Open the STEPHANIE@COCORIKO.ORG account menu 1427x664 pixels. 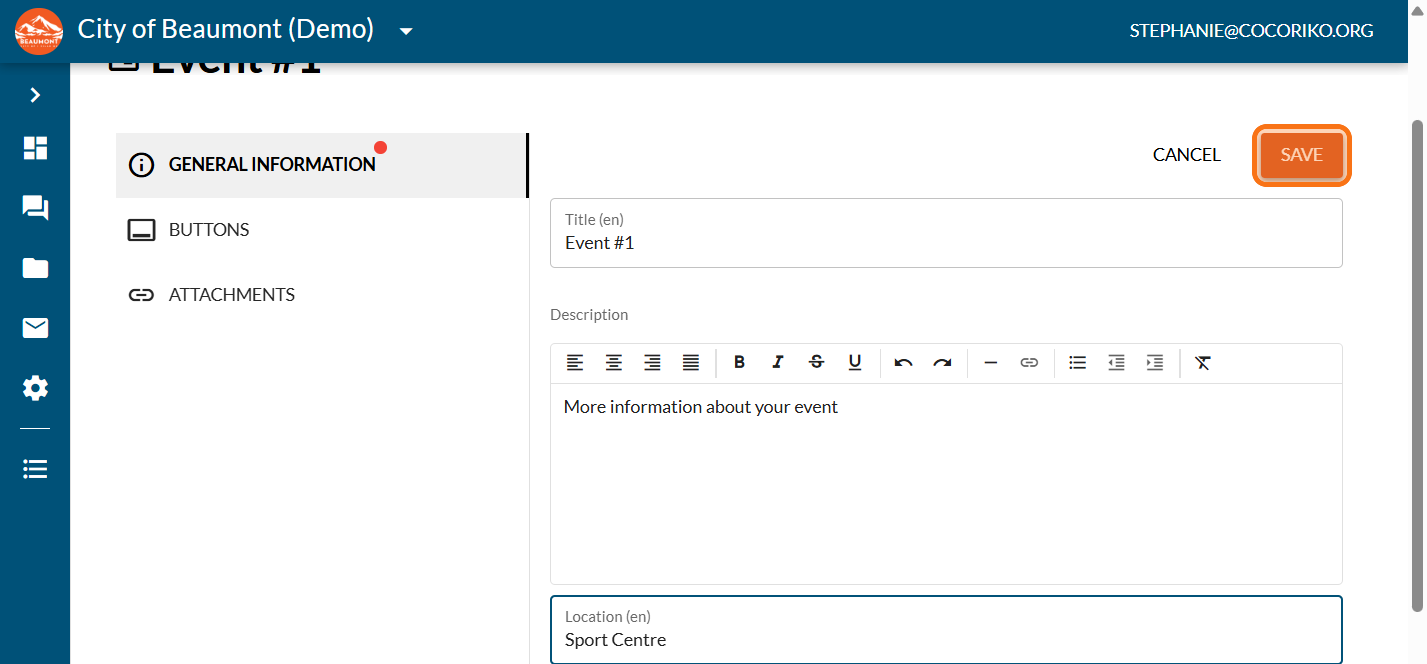coord(1251,31)
